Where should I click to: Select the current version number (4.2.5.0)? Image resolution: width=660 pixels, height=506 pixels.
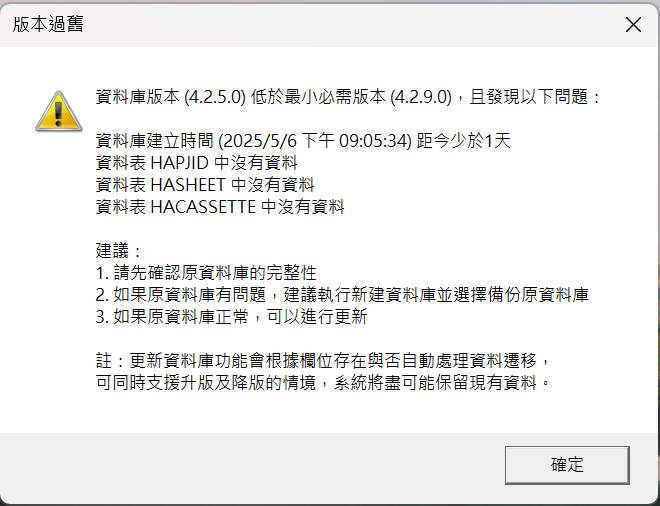click(x=215, y=97)
